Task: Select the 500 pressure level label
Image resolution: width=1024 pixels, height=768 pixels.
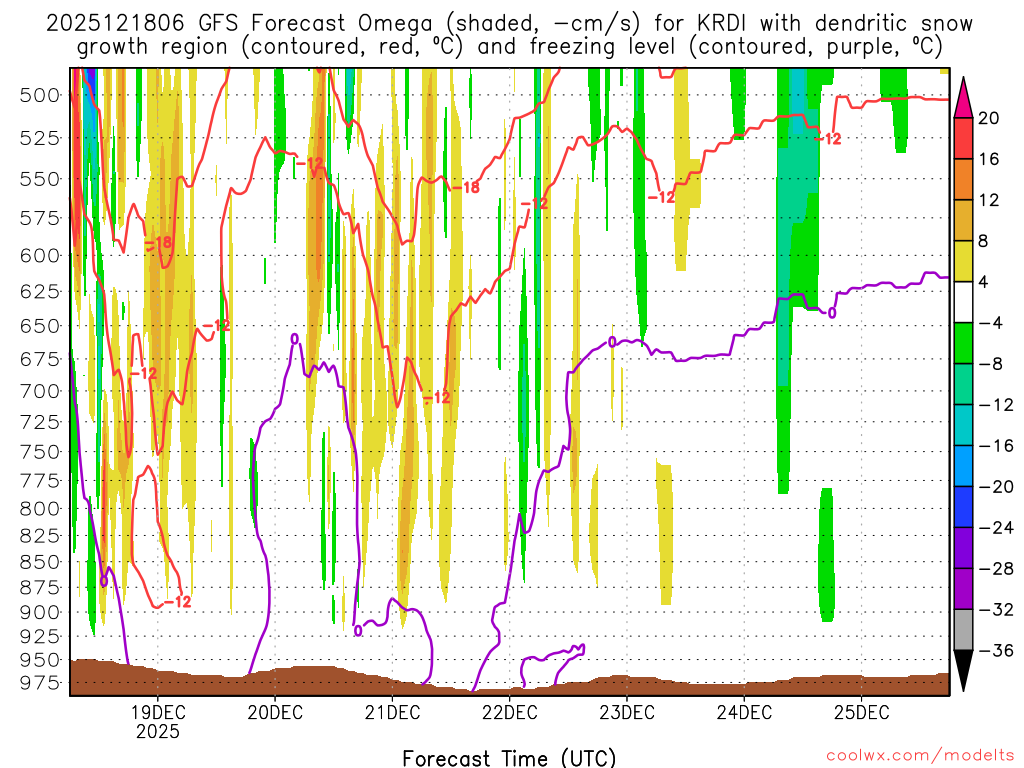Action: click(x=40, y=95)
